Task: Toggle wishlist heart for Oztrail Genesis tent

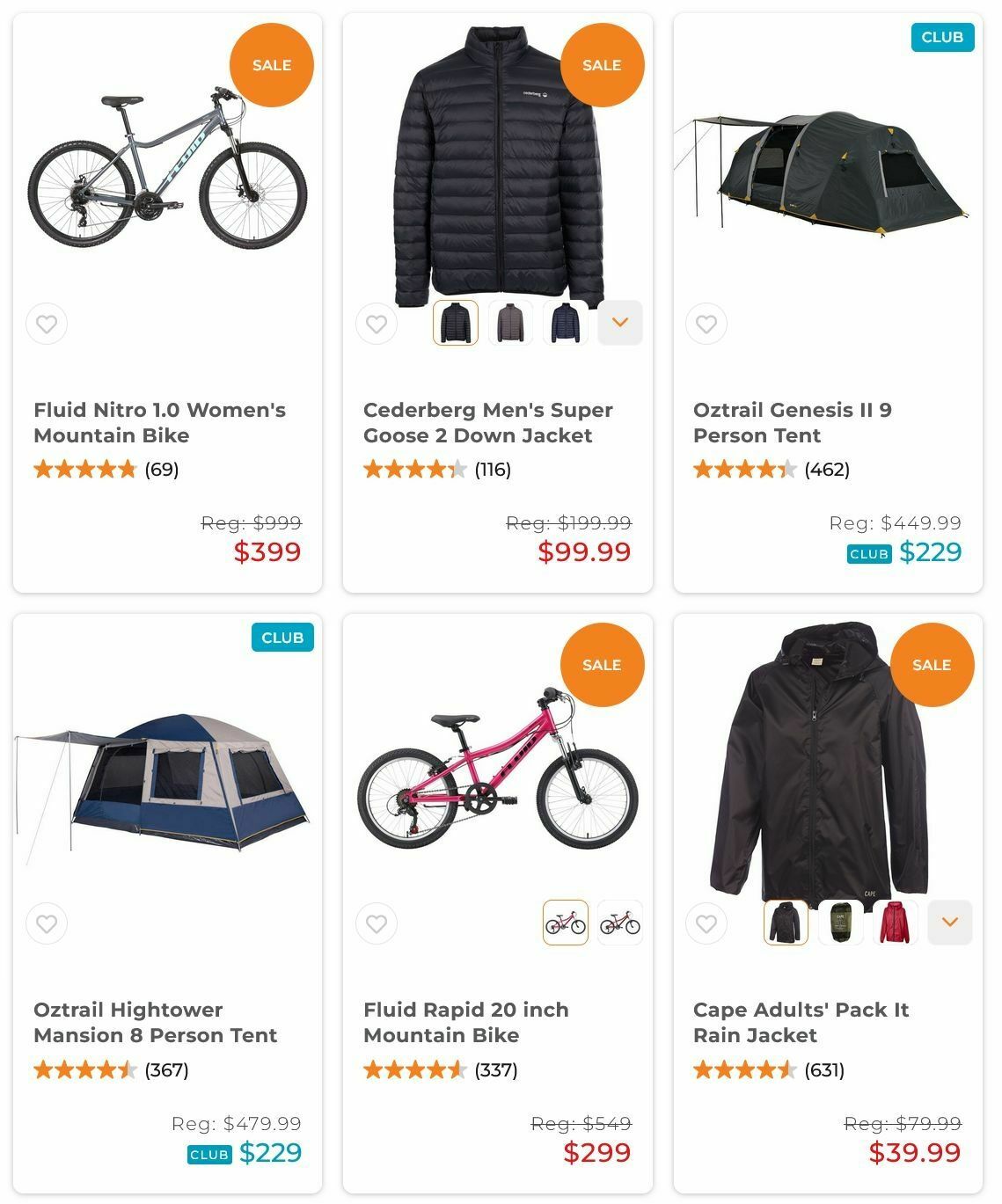Action: (706, 324)
